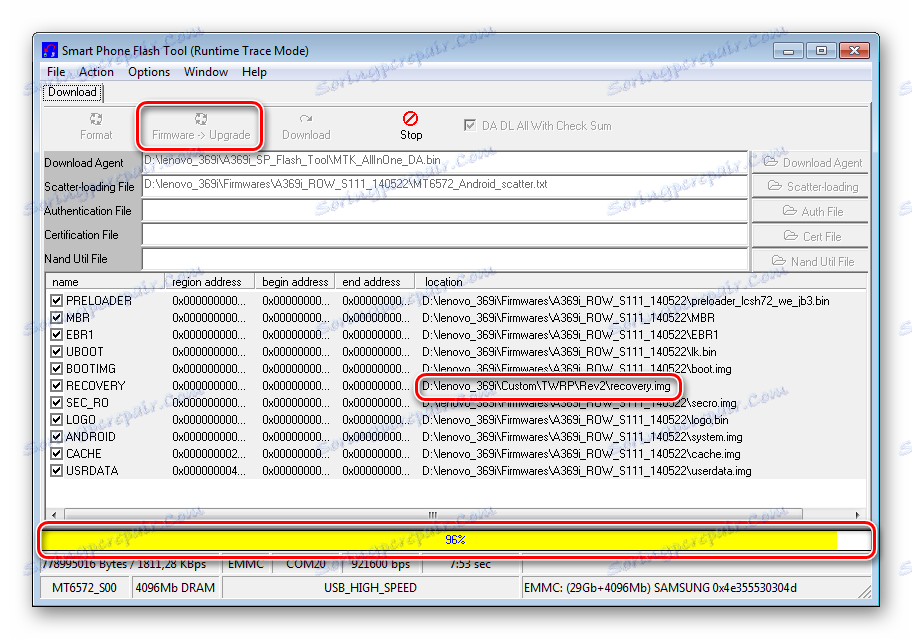
Task: Open the File menu
Action: click(x=56, y=72)
